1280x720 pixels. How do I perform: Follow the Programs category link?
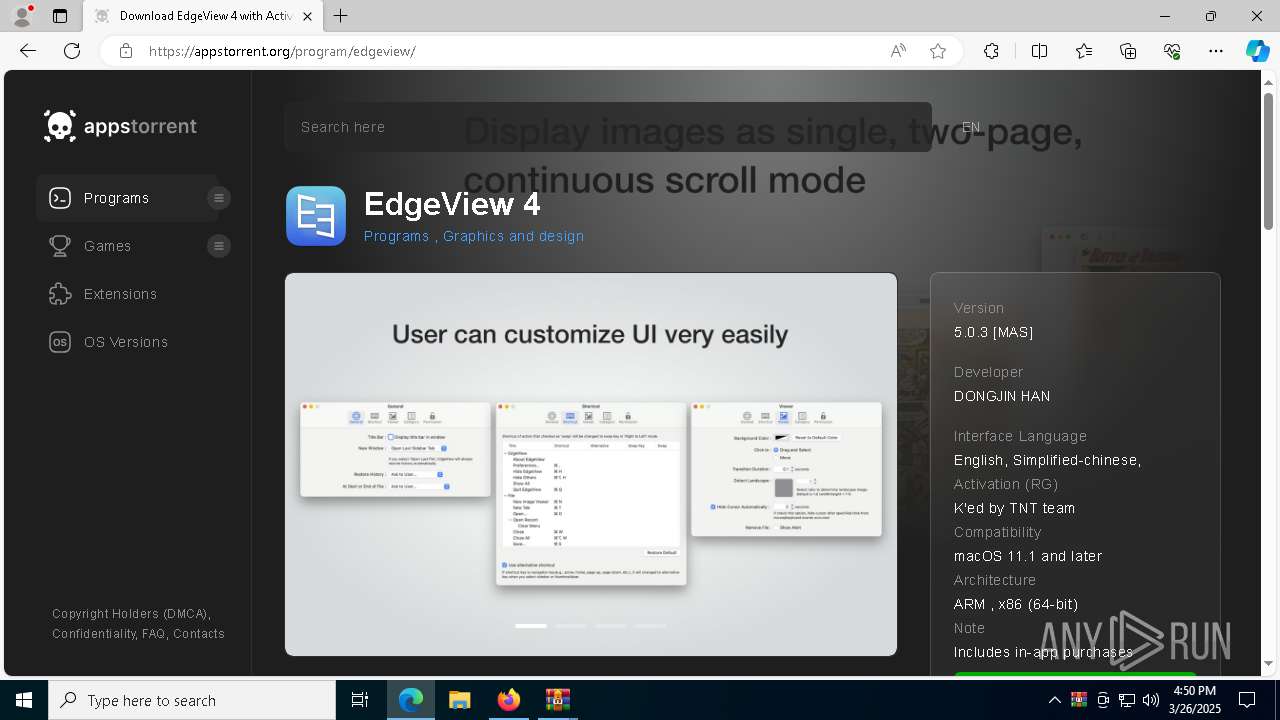396,236
